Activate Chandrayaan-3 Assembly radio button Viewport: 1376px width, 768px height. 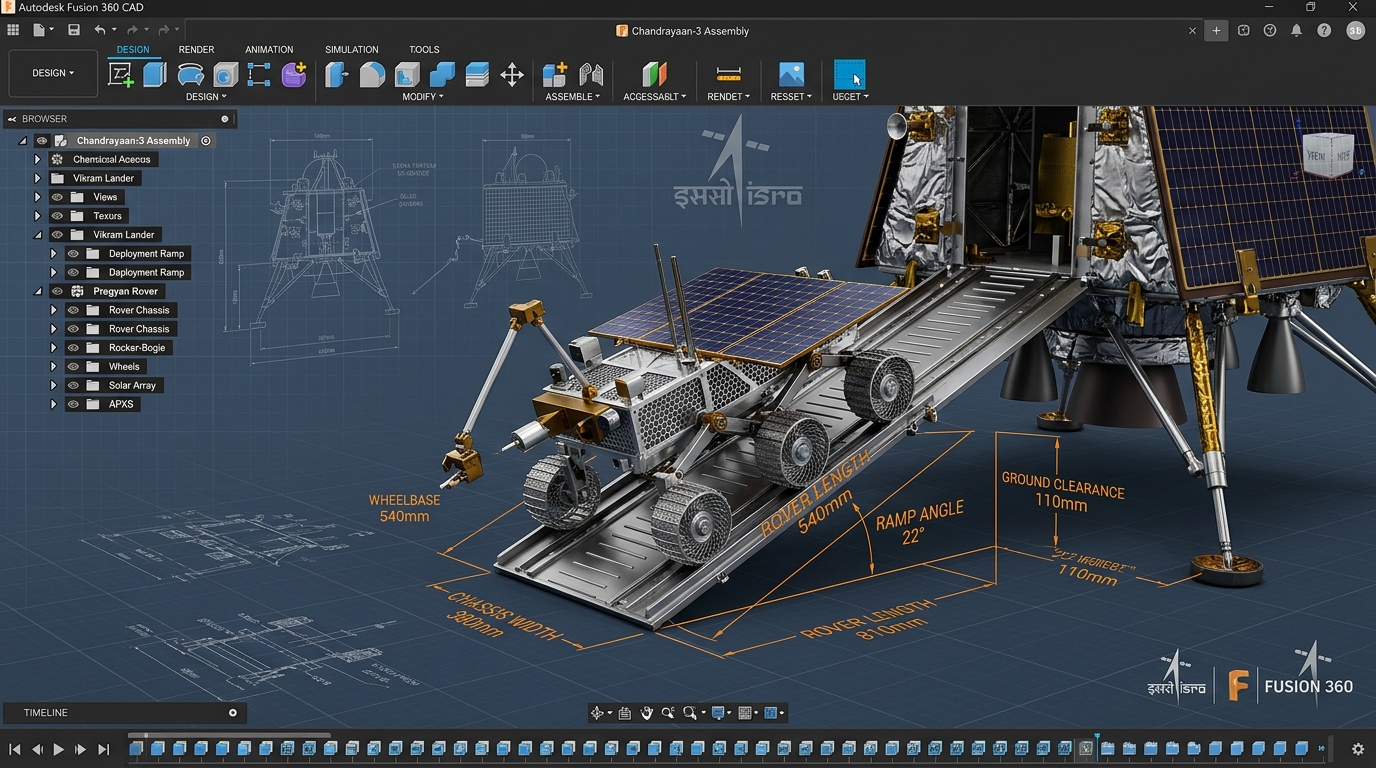tap(206, 141)
